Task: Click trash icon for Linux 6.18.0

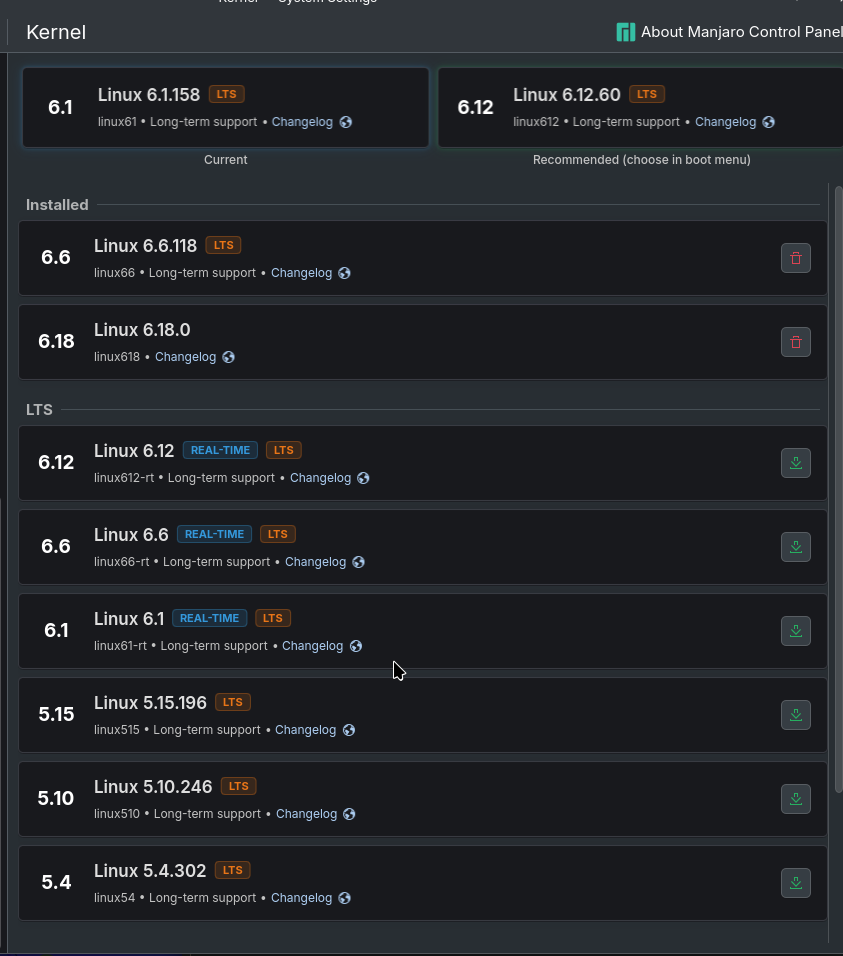Action: click(x=795, y=342)
